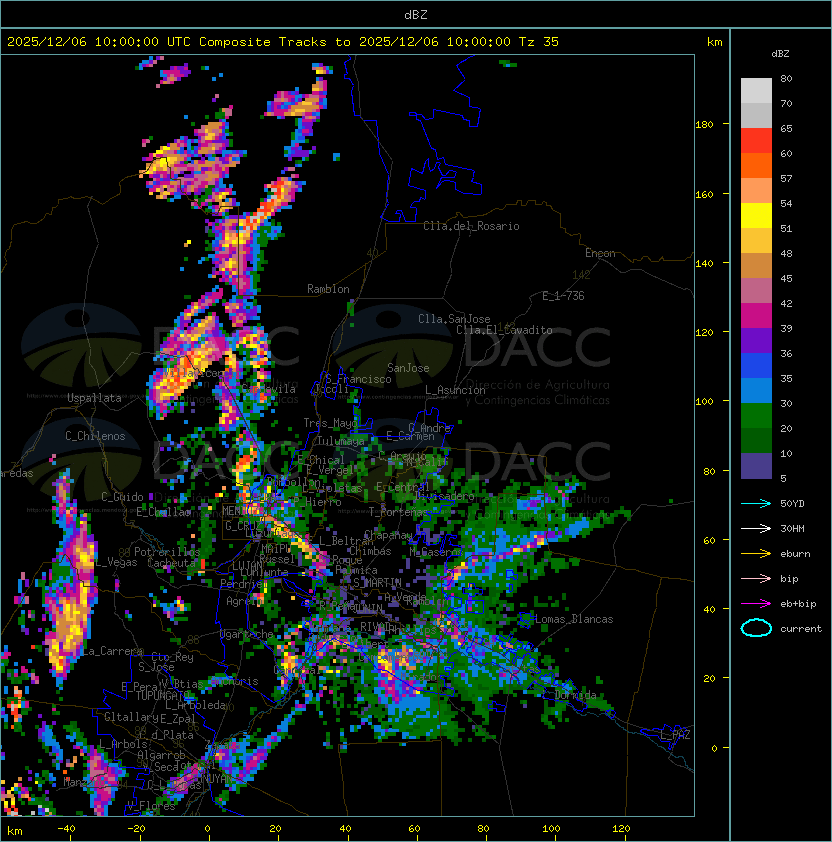Click the 'Tulumaya' map label
Image resolution: width=832 pixels, height=842 pixels.
coord(341,441)
